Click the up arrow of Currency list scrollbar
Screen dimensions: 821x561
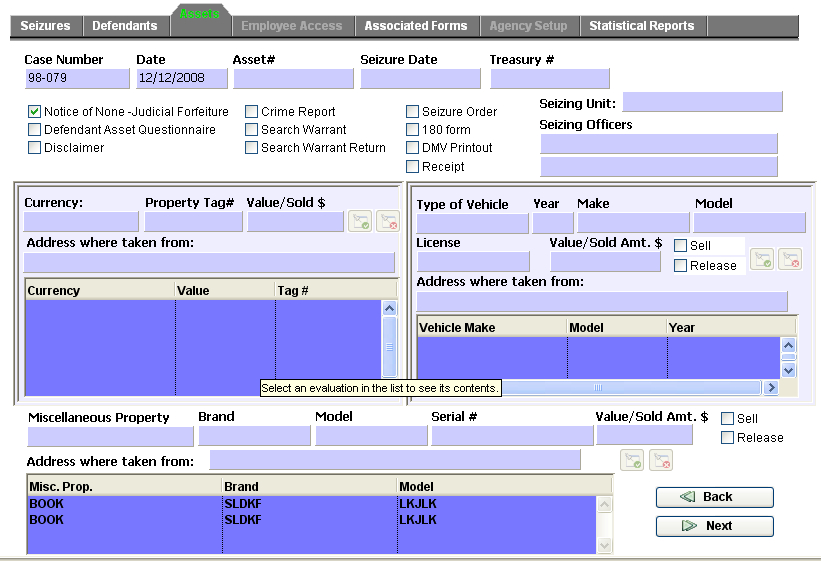(x=389, y=308)
